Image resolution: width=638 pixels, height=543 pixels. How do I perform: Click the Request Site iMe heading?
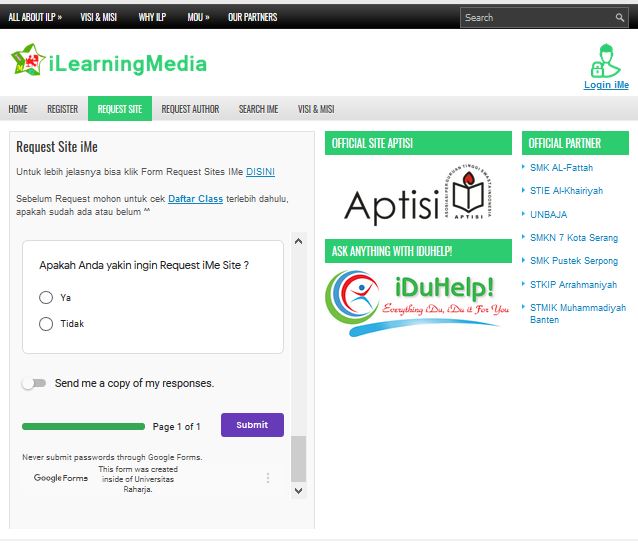(x=57, y=147)
